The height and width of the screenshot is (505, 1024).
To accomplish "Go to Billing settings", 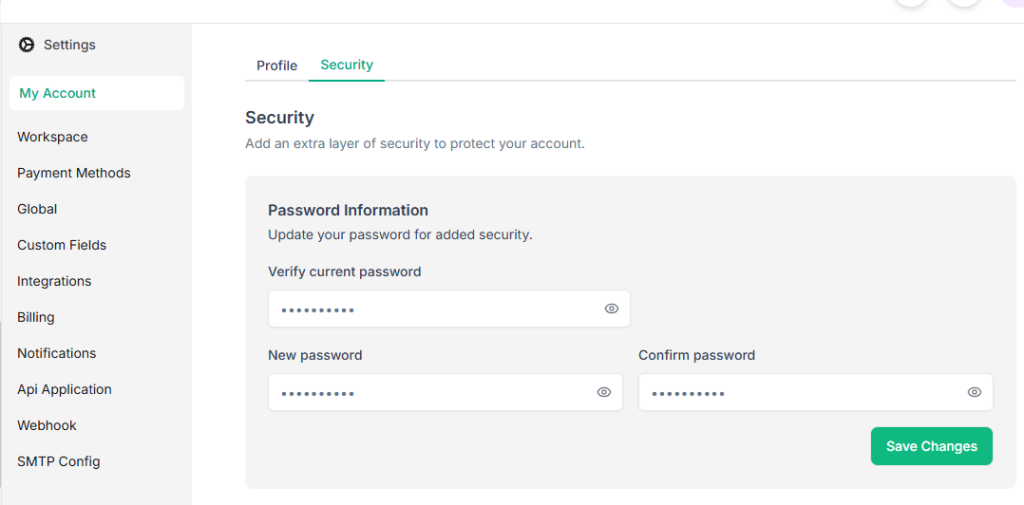I will 36,317.
